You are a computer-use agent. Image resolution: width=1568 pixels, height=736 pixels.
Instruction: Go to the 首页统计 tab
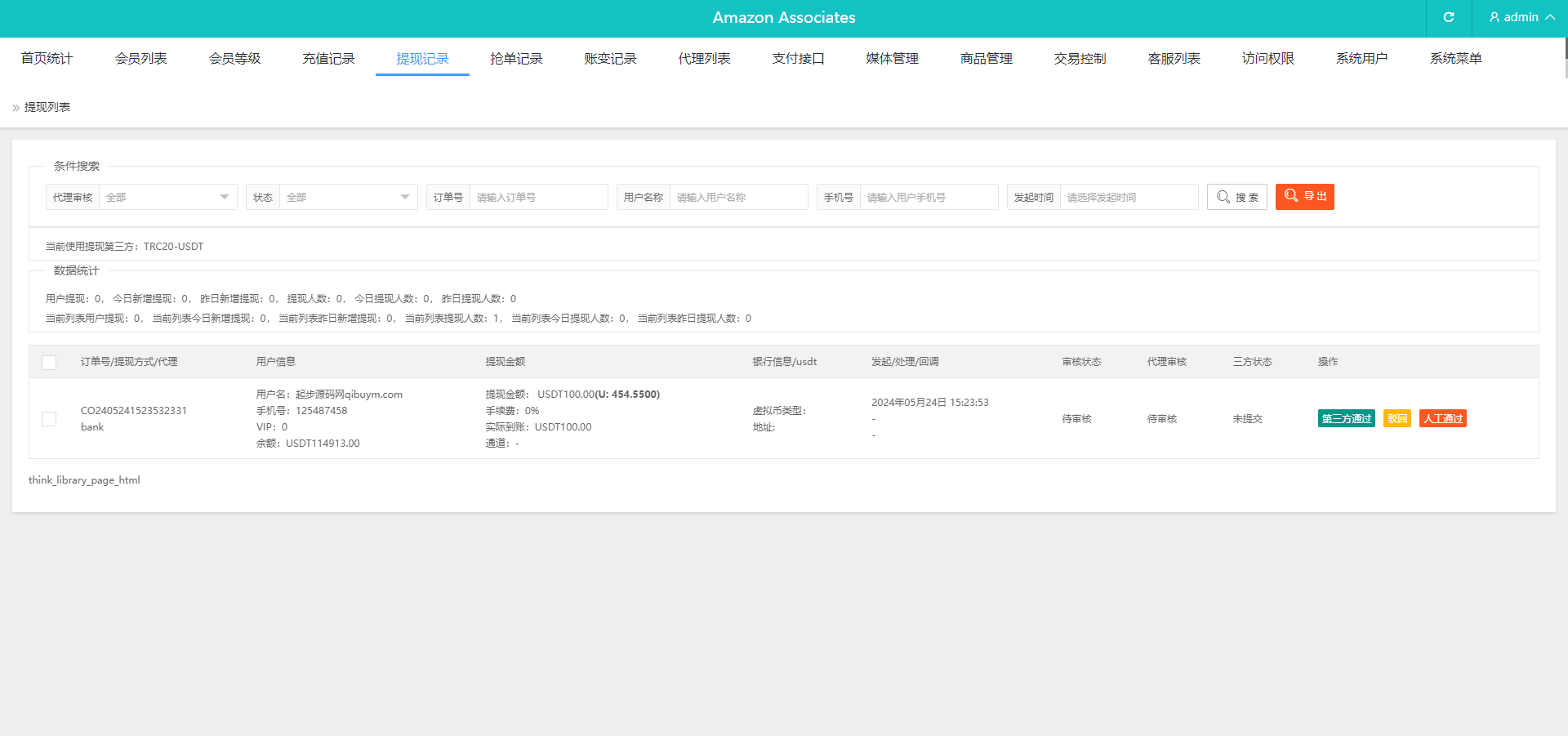(47, 59)
